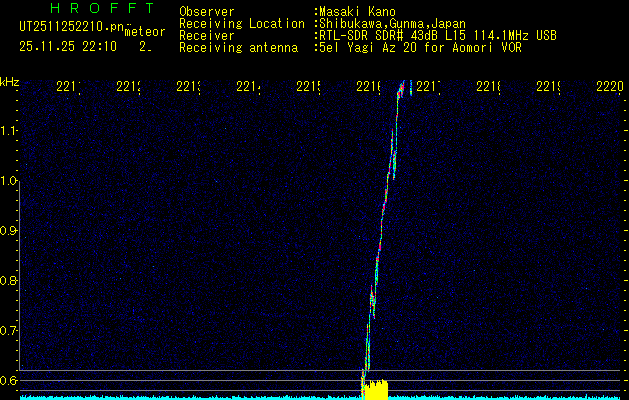Click the 25.11.25 22:10 date stamp
Screen dimensions: 629x400
[67, 46]
